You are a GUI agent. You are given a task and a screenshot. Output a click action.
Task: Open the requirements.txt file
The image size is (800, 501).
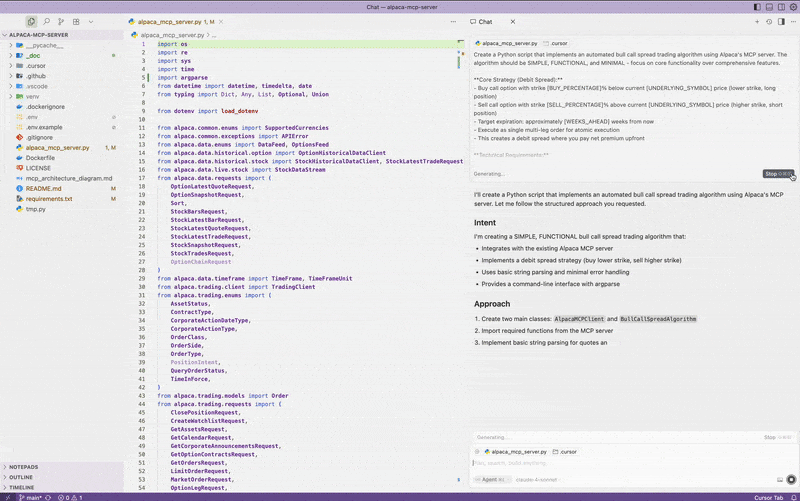[x=61, y=198]
